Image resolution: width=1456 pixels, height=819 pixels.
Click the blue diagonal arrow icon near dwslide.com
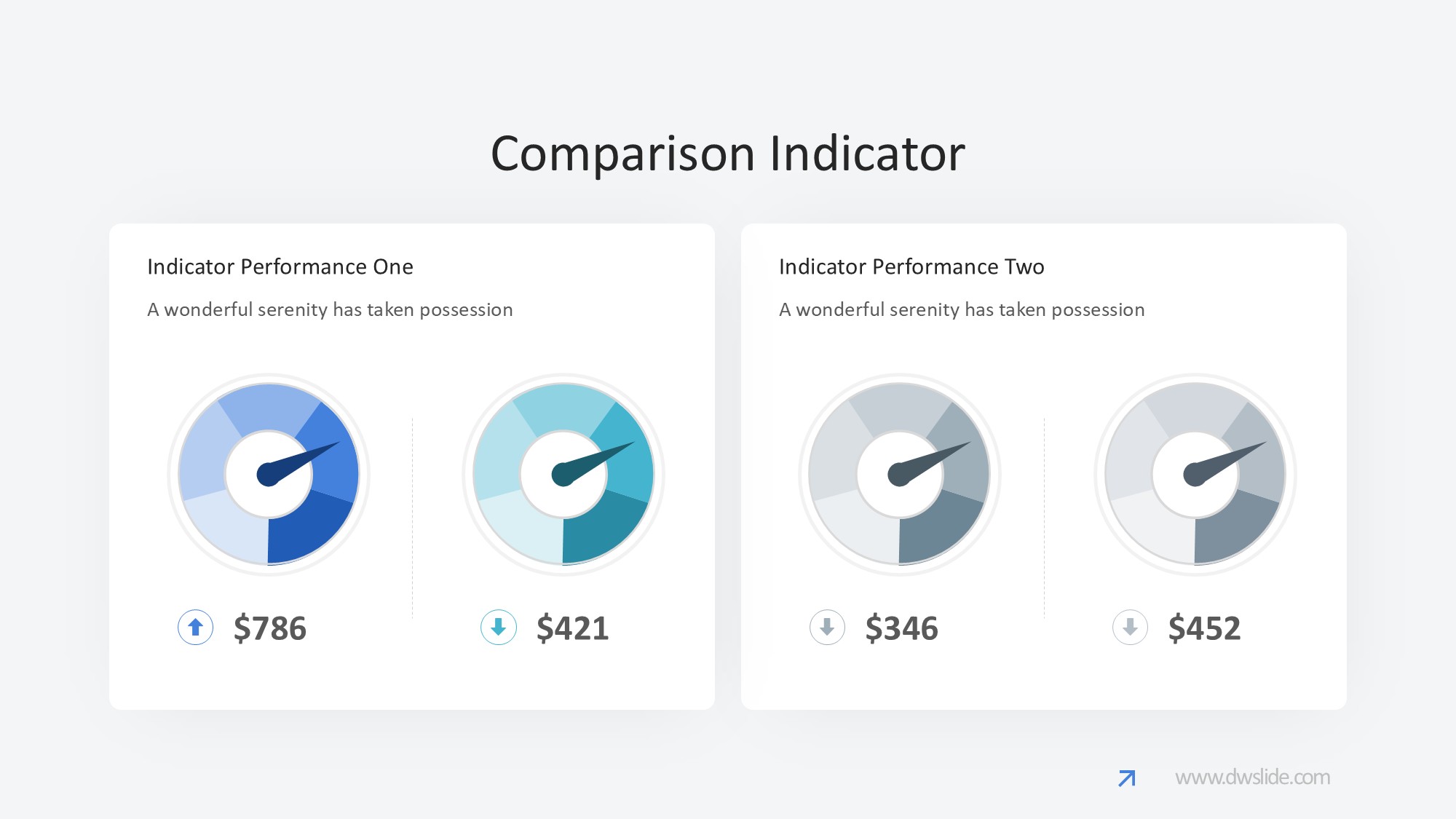click(x=1127, y=778)
